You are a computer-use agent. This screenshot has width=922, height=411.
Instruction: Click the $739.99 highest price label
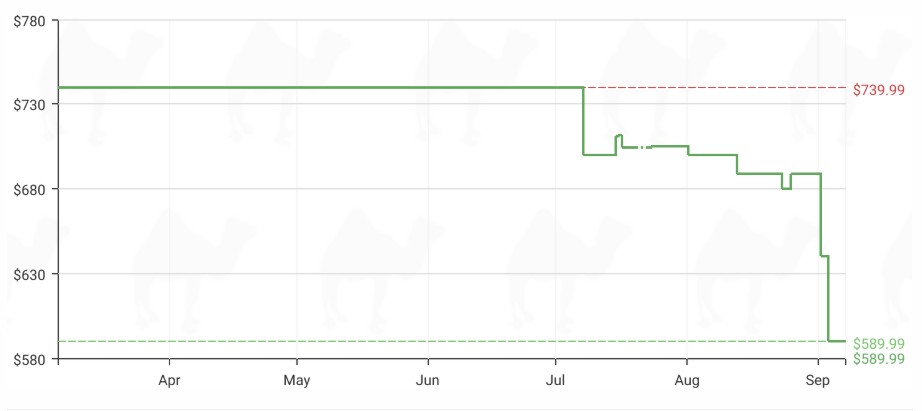coord(878,90)
